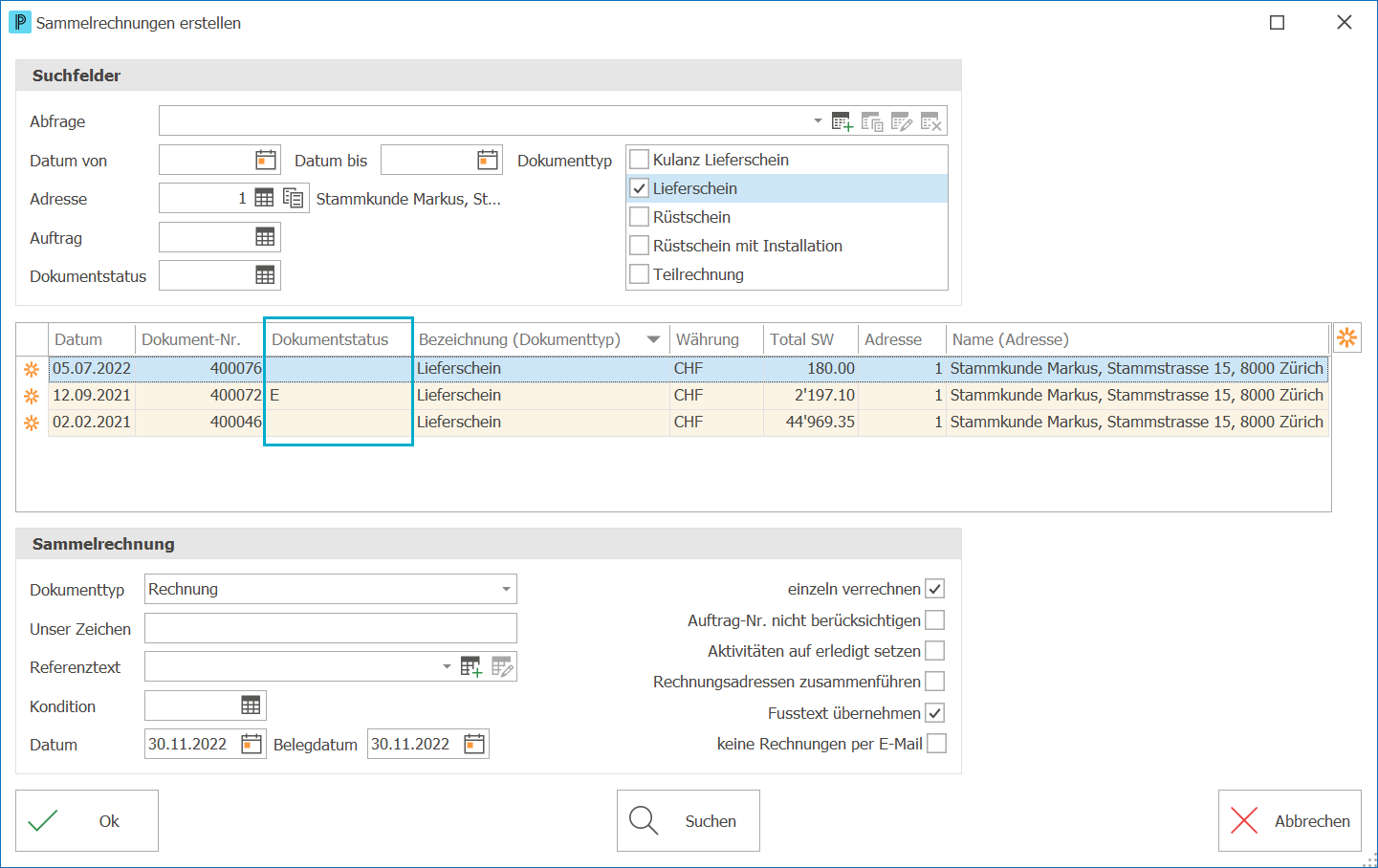Click the Suchen button
1378x868 pixels.
(x=689, y=820)
